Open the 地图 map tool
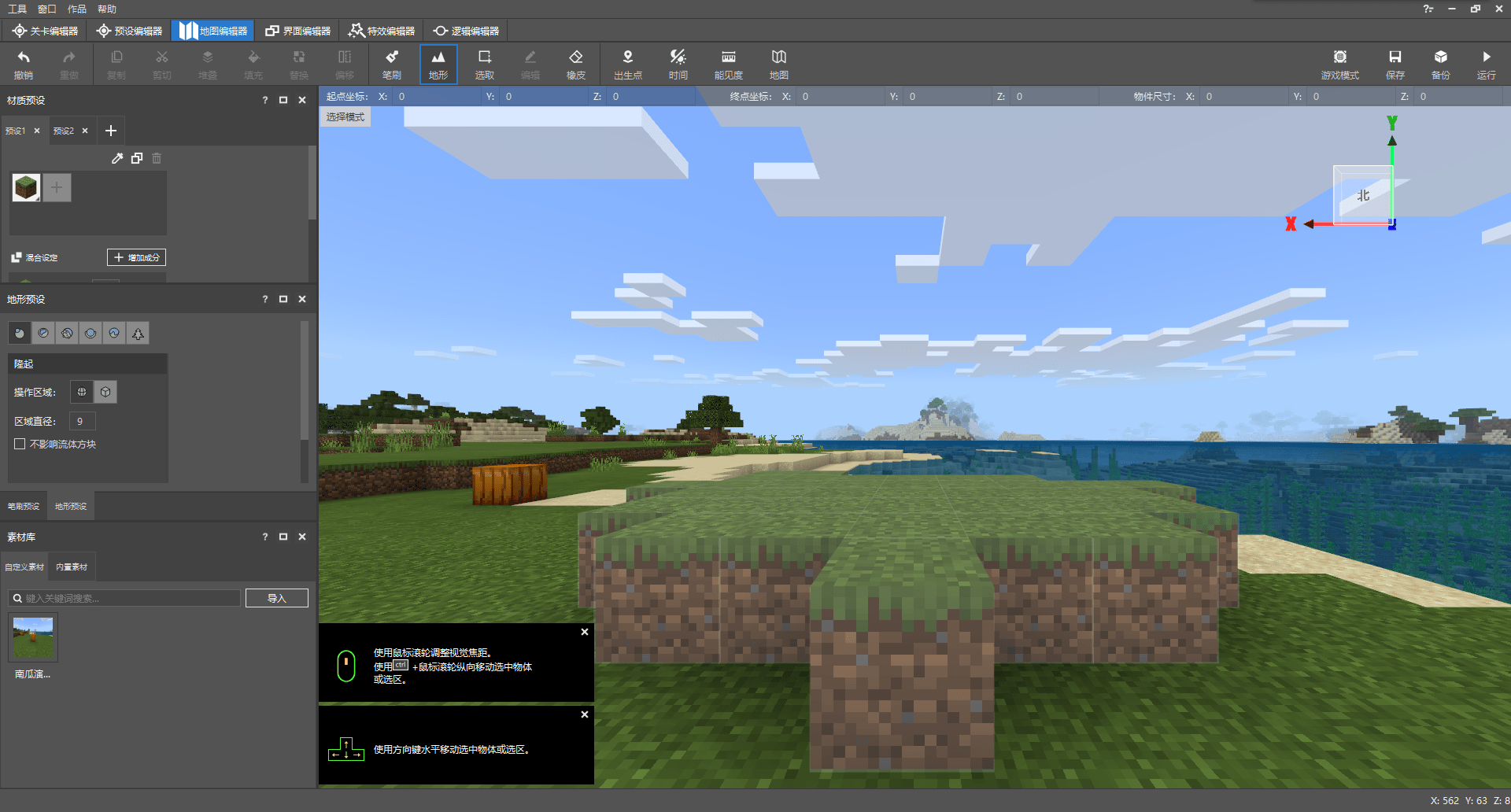The height and width of the screenshot is (812, 1511). click(x=779, y=64)
